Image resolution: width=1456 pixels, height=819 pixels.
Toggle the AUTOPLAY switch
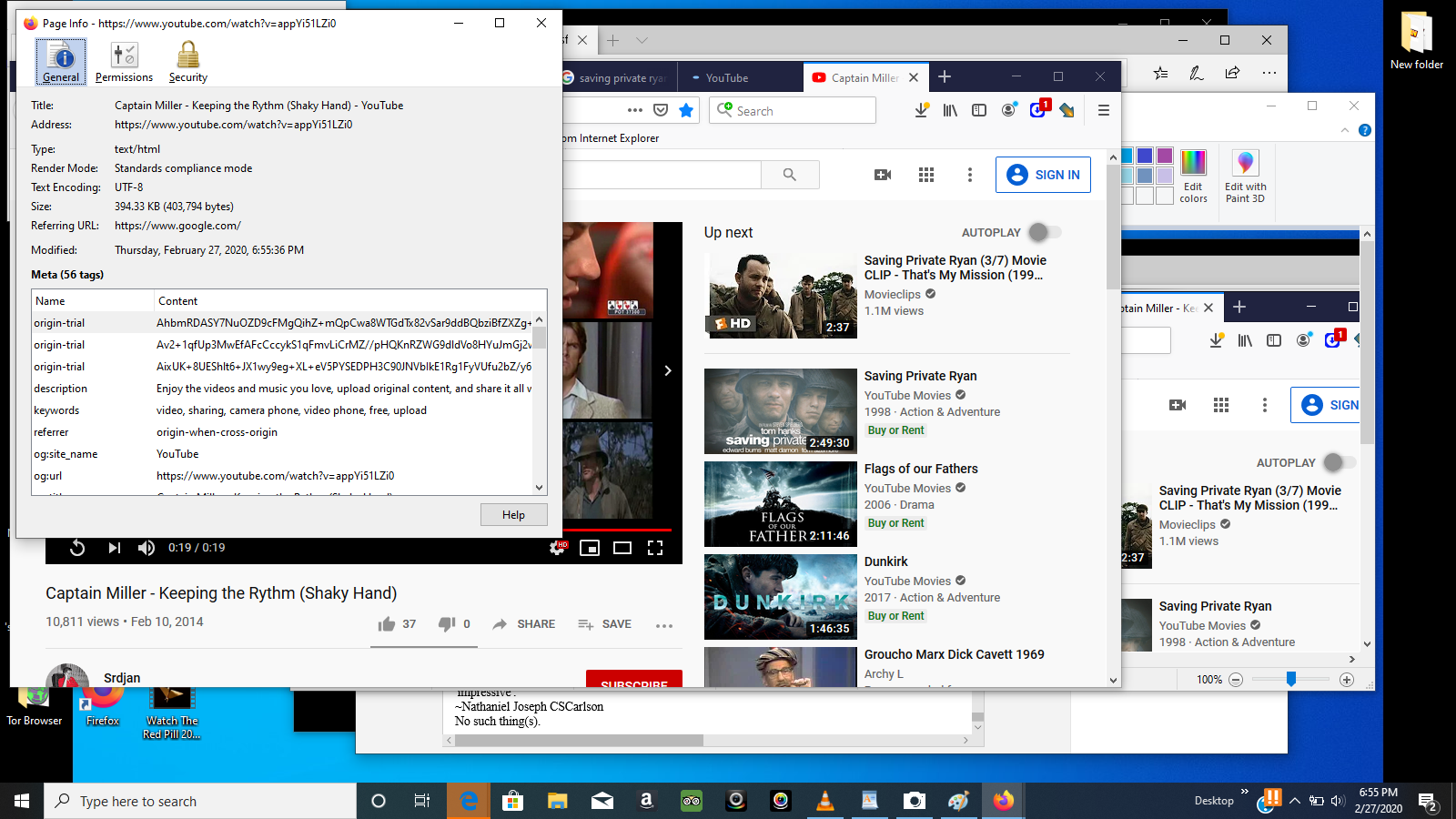point(1044,232)
